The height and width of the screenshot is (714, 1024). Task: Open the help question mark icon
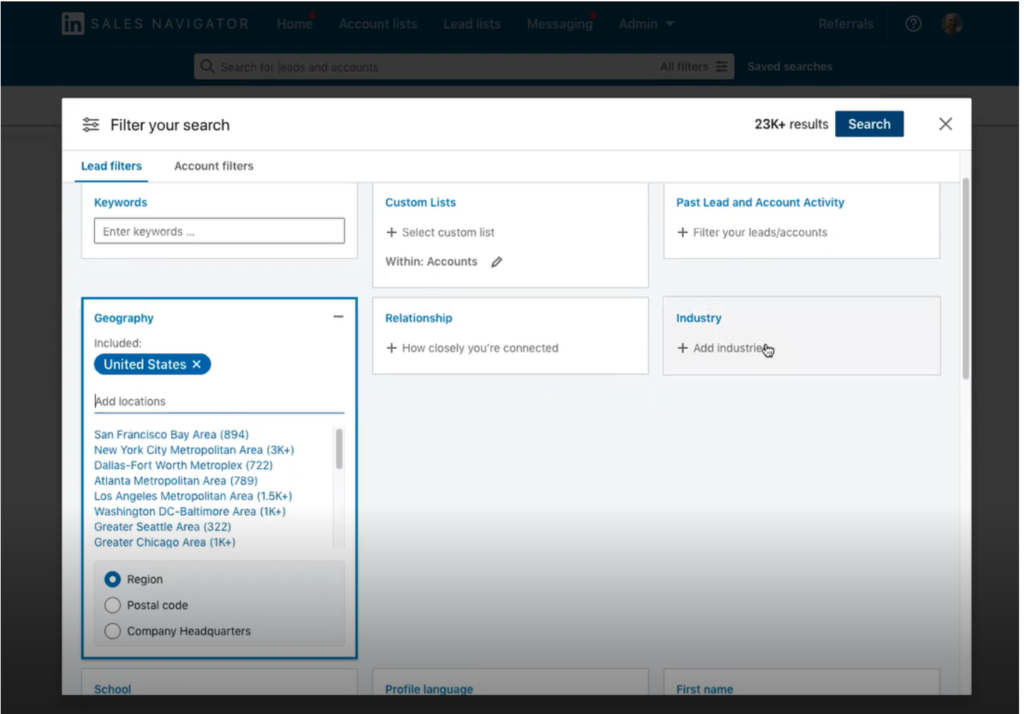click(x=913, y=24)
